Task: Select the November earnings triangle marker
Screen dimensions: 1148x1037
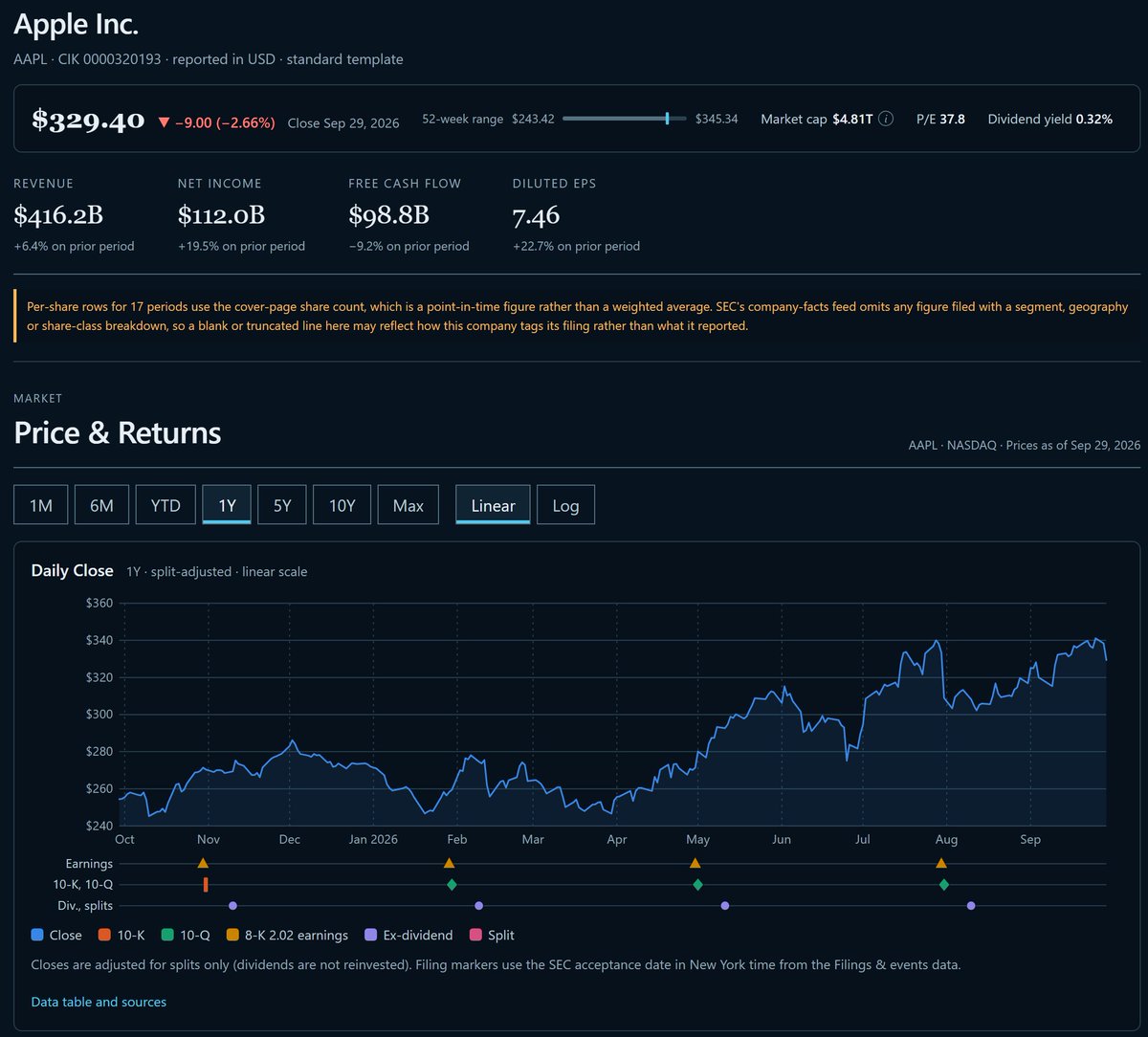Action: pos(203,863)
